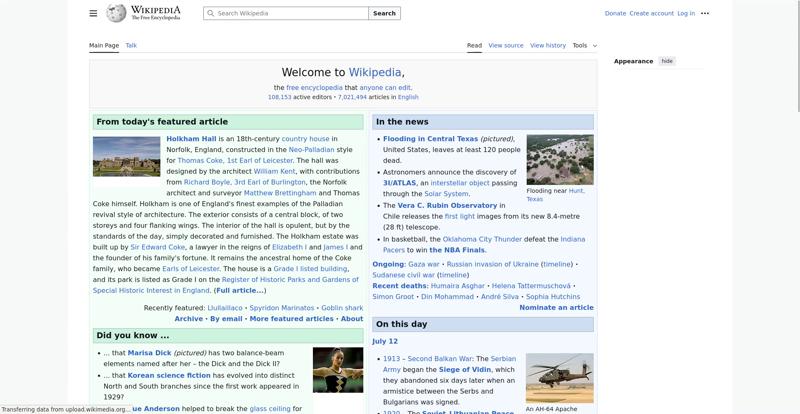800x414 pixels.
Task: Open the featured article Archive link
Action: pyautogui.click(x=189, y=319)
